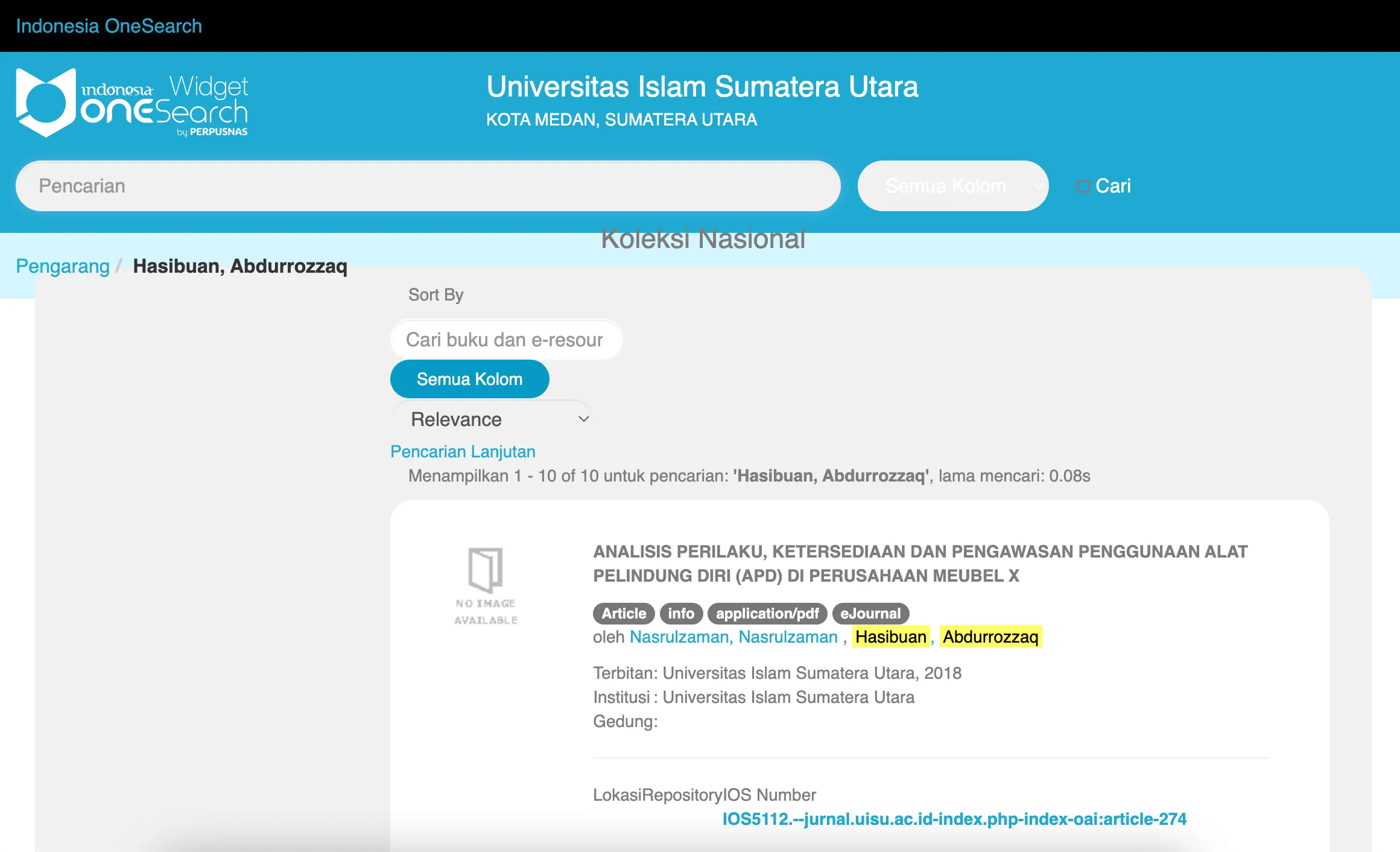Click the info tag badge

tap(681, 614)
